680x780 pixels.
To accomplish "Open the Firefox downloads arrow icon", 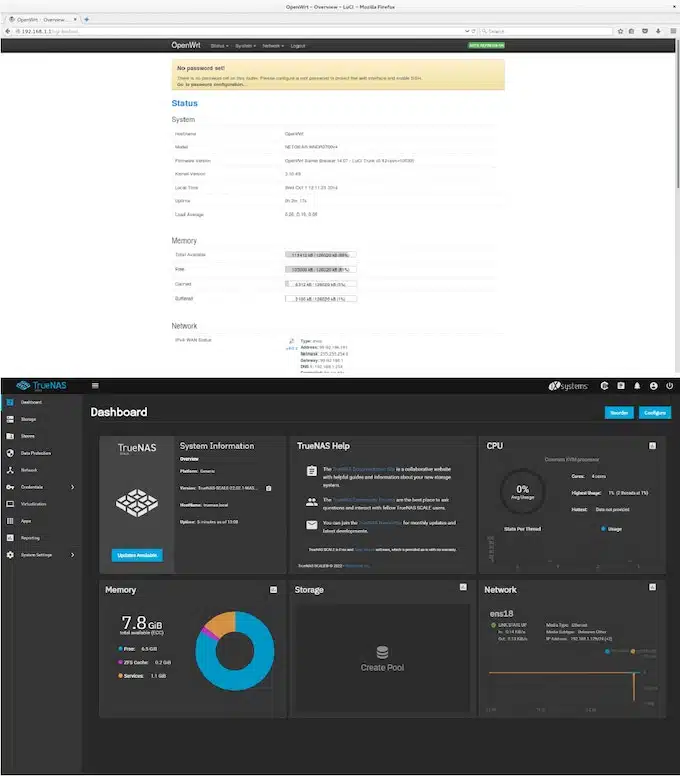I will tap(658, 31).
